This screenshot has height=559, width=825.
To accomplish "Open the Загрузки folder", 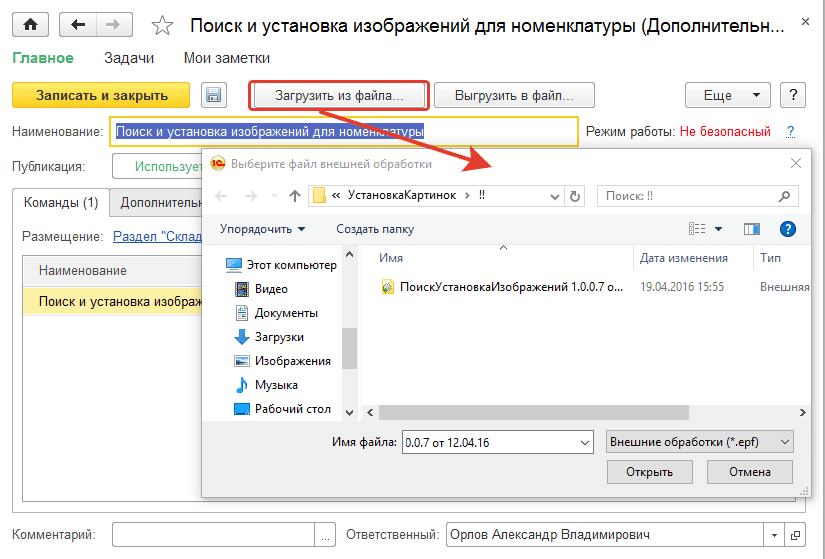I will pos(269,337).
